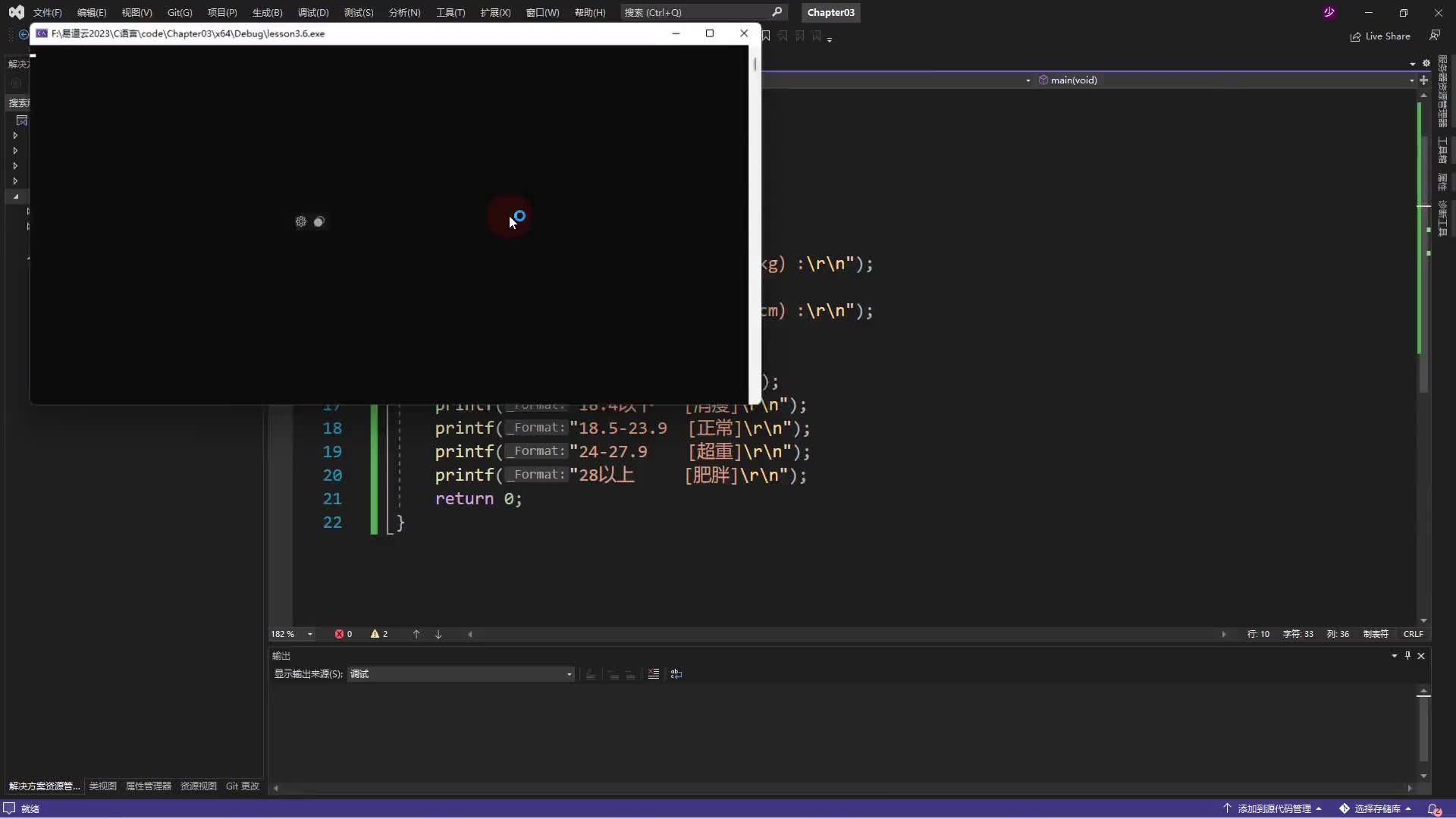
Task: Open the 分析(N) menu
Action: pos(404,12)
